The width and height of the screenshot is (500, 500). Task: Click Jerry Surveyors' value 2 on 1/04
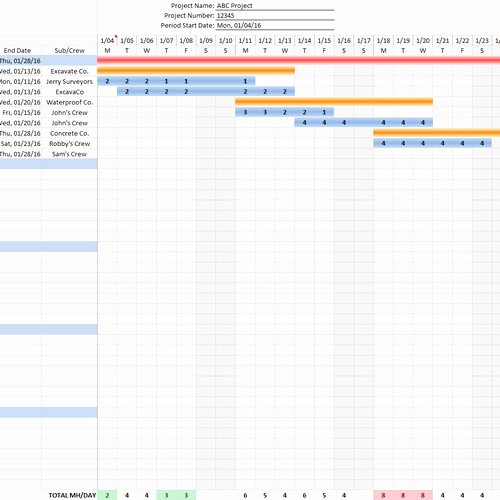107,81
